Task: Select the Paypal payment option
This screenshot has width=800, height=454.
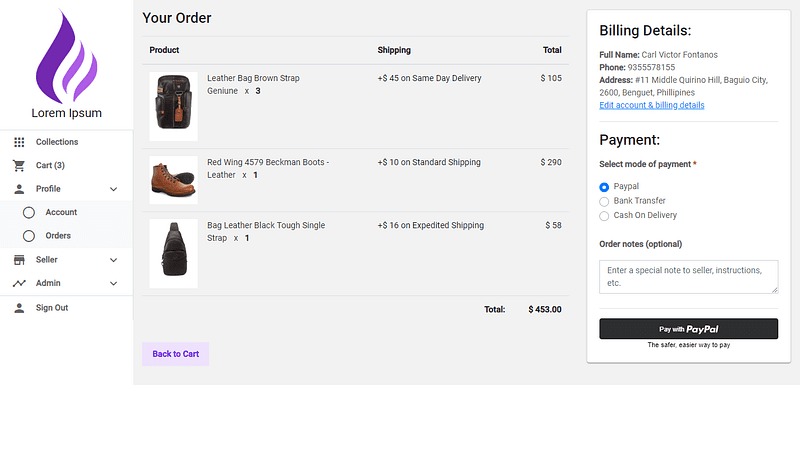Action: point(604,187)
